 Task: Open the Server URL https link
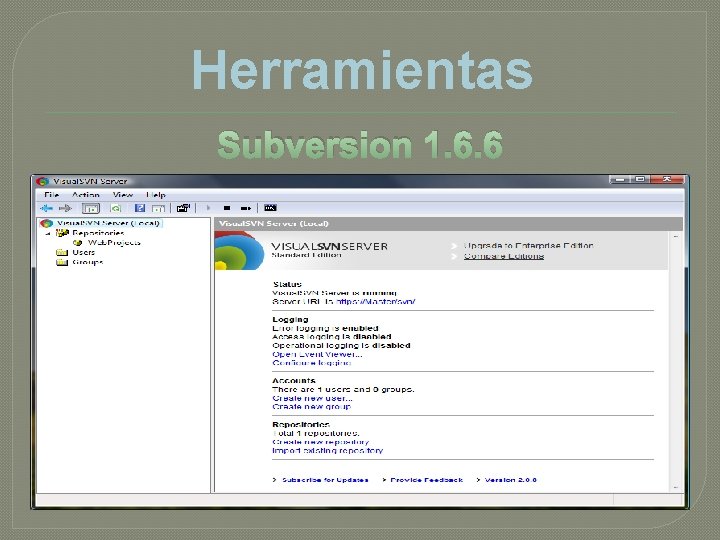click(376, 302)
